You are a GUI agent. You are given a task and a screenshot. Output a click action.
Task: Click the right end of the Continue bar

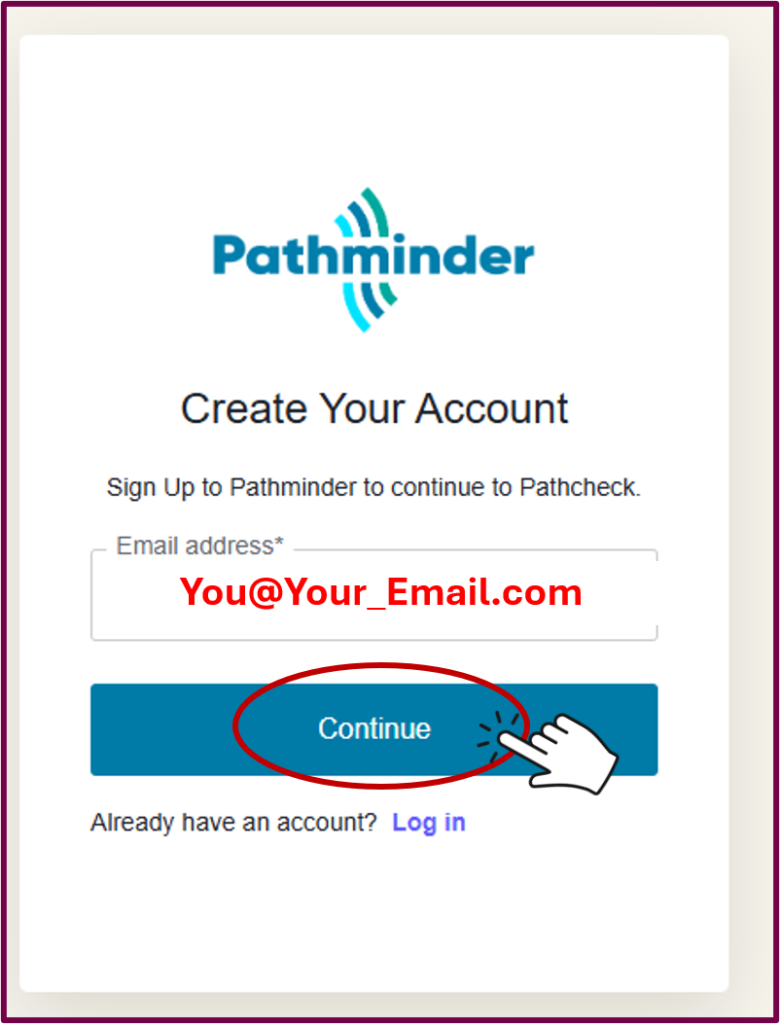[x=637, y=729]
